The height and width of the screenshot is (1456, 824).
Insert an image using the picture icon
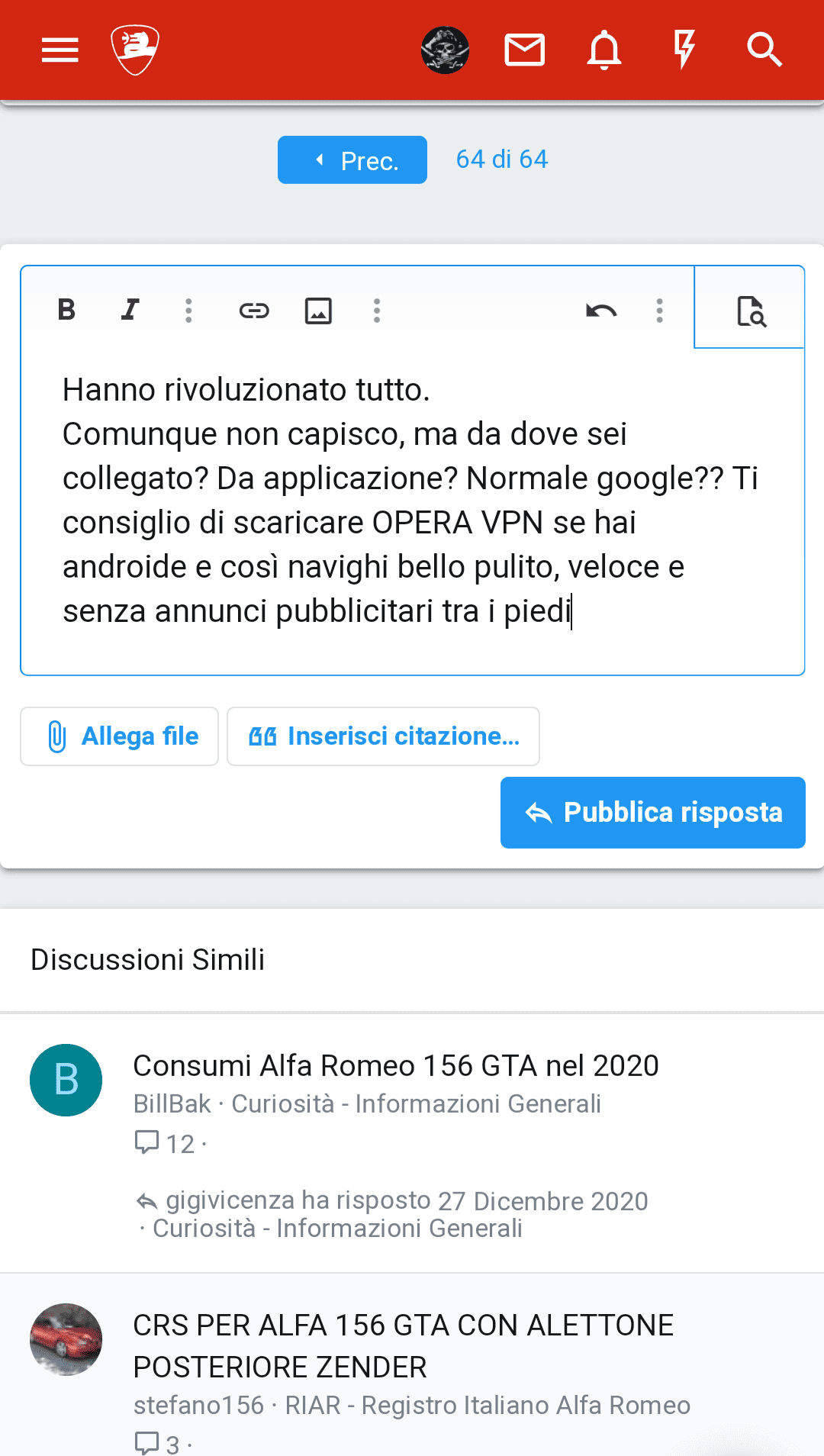(318, 310)
